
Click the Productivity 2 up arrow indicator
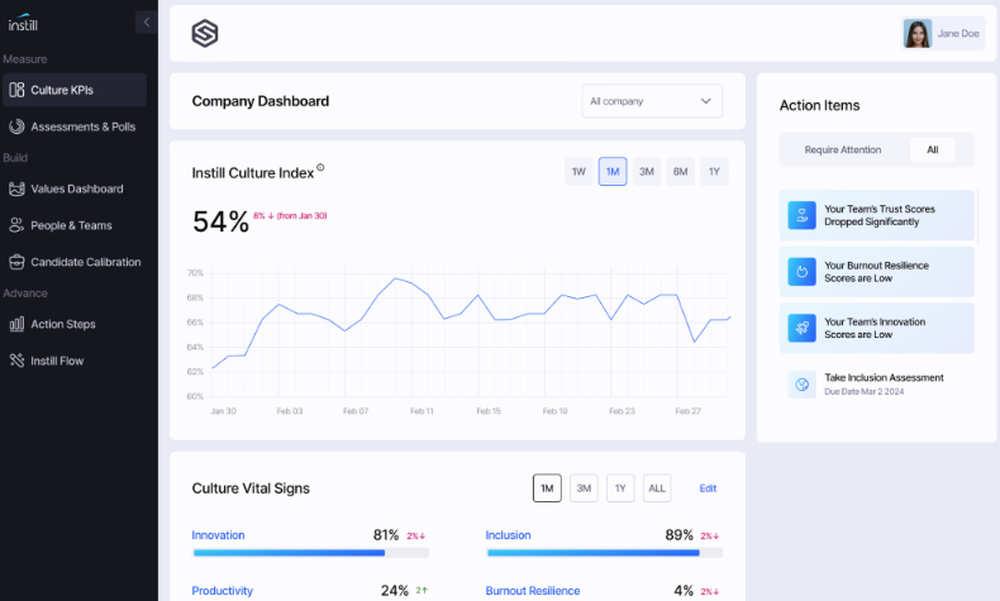(x=422, y=591)
